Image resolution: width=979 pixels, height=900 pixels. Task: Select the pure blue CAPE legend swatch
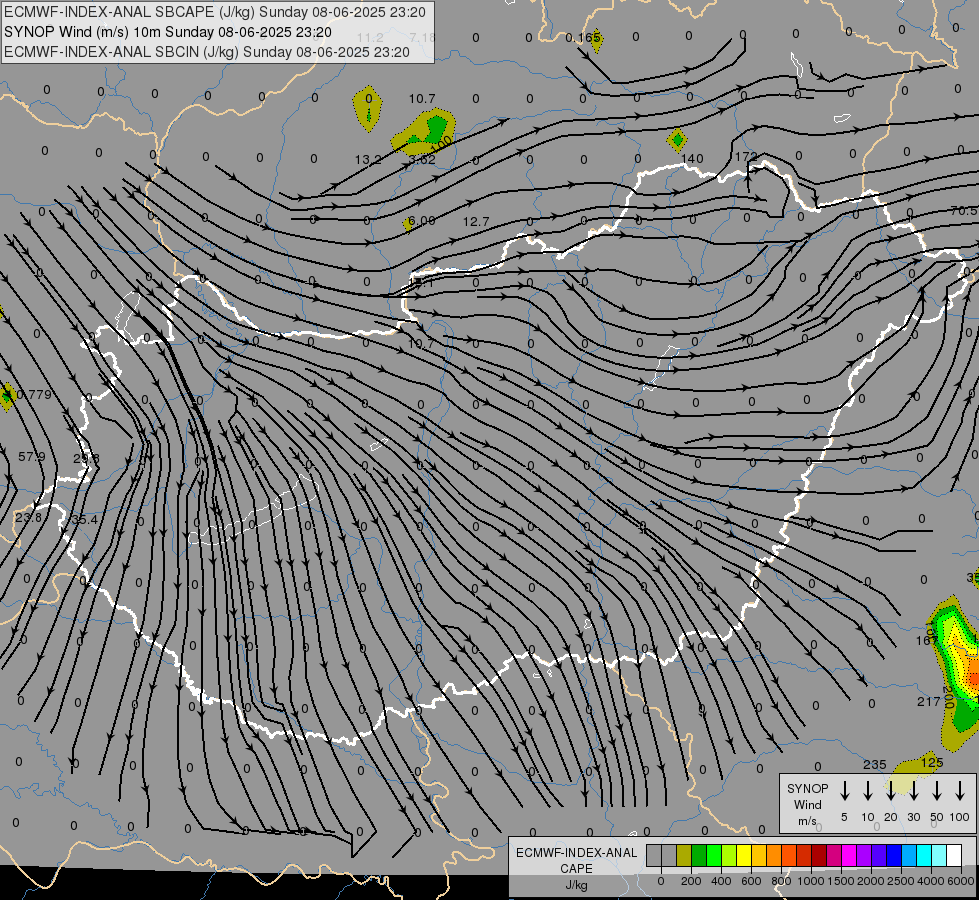[x=893, y=856]
